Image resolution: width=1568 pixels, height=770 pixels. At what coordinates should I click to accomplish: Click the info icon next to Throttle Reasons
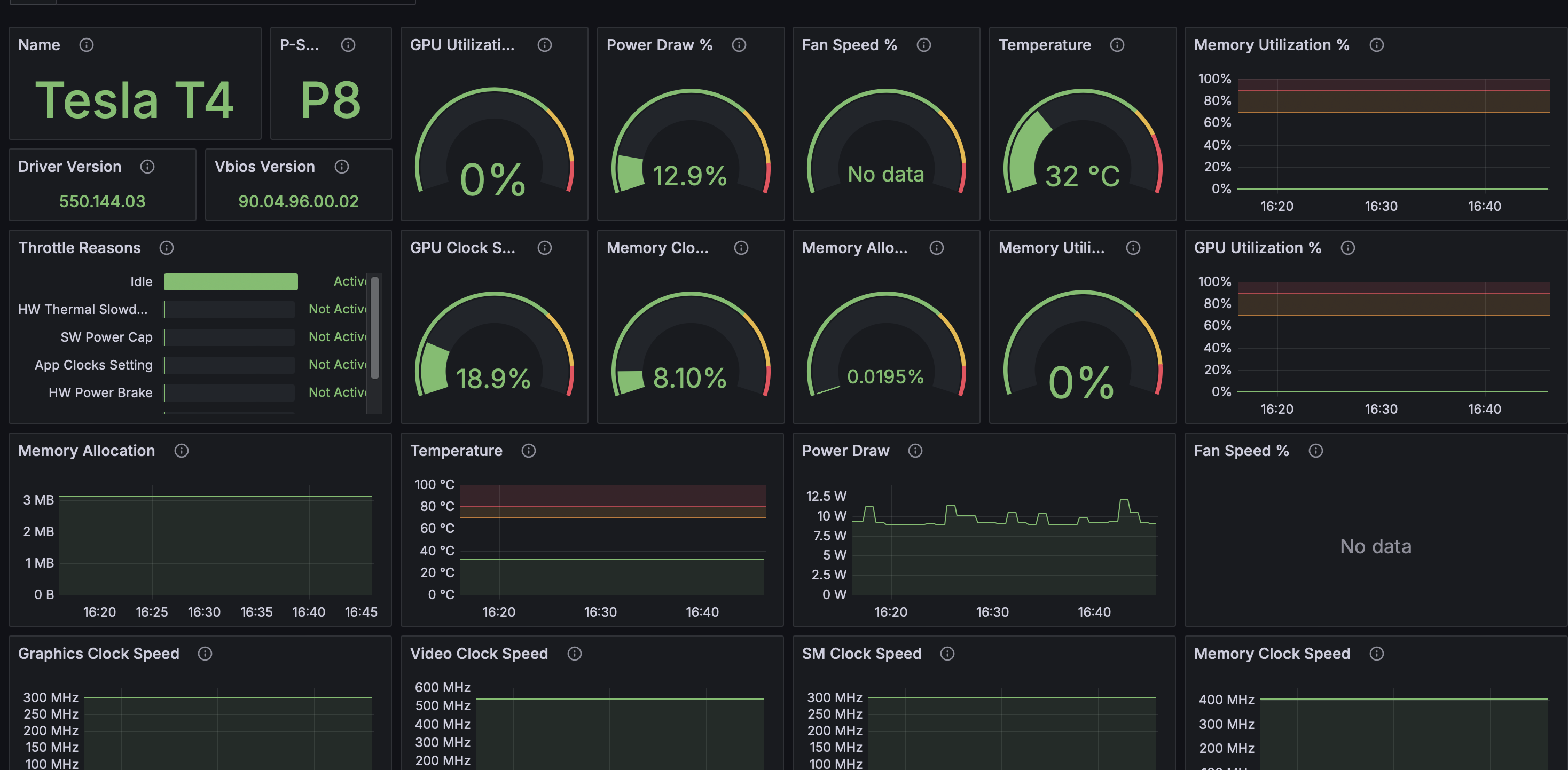pos(167,248)
